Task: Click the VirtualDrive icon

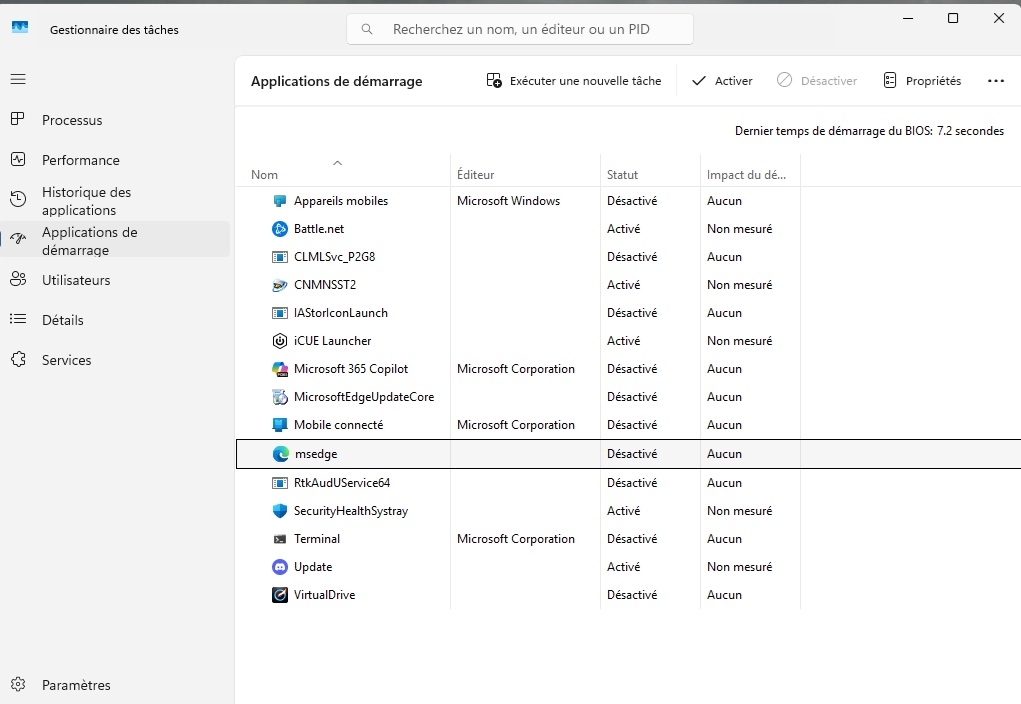Action: click(x=280, y=595)
